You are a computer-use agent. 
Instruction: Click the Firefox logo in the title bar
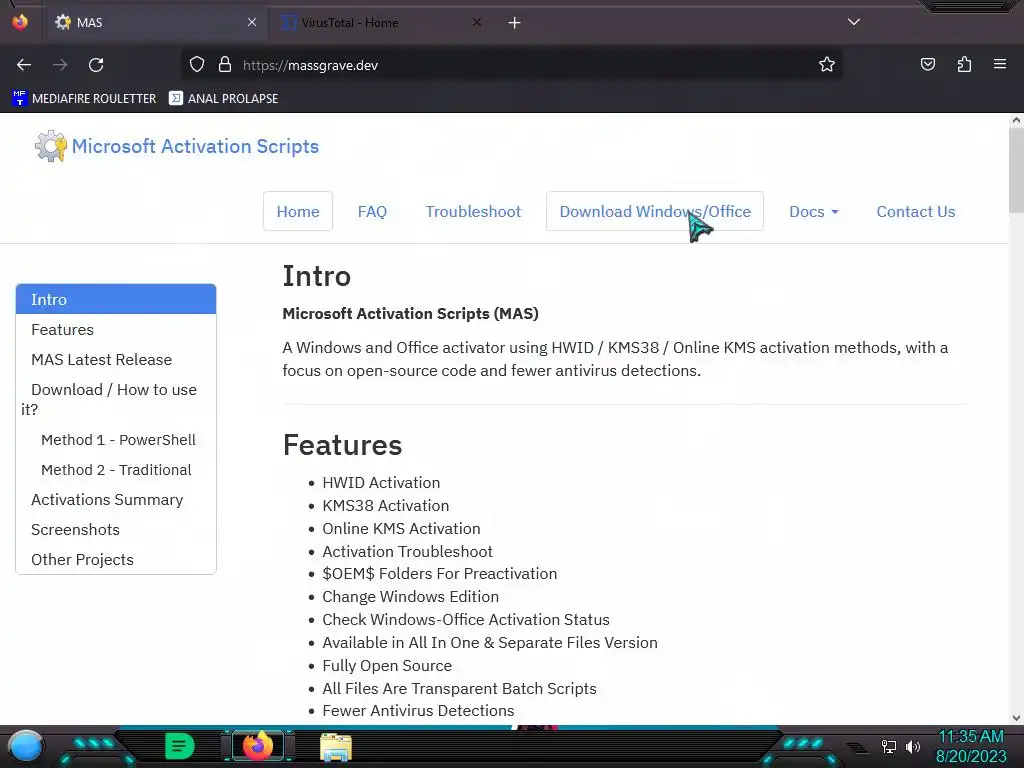(20, 22)
